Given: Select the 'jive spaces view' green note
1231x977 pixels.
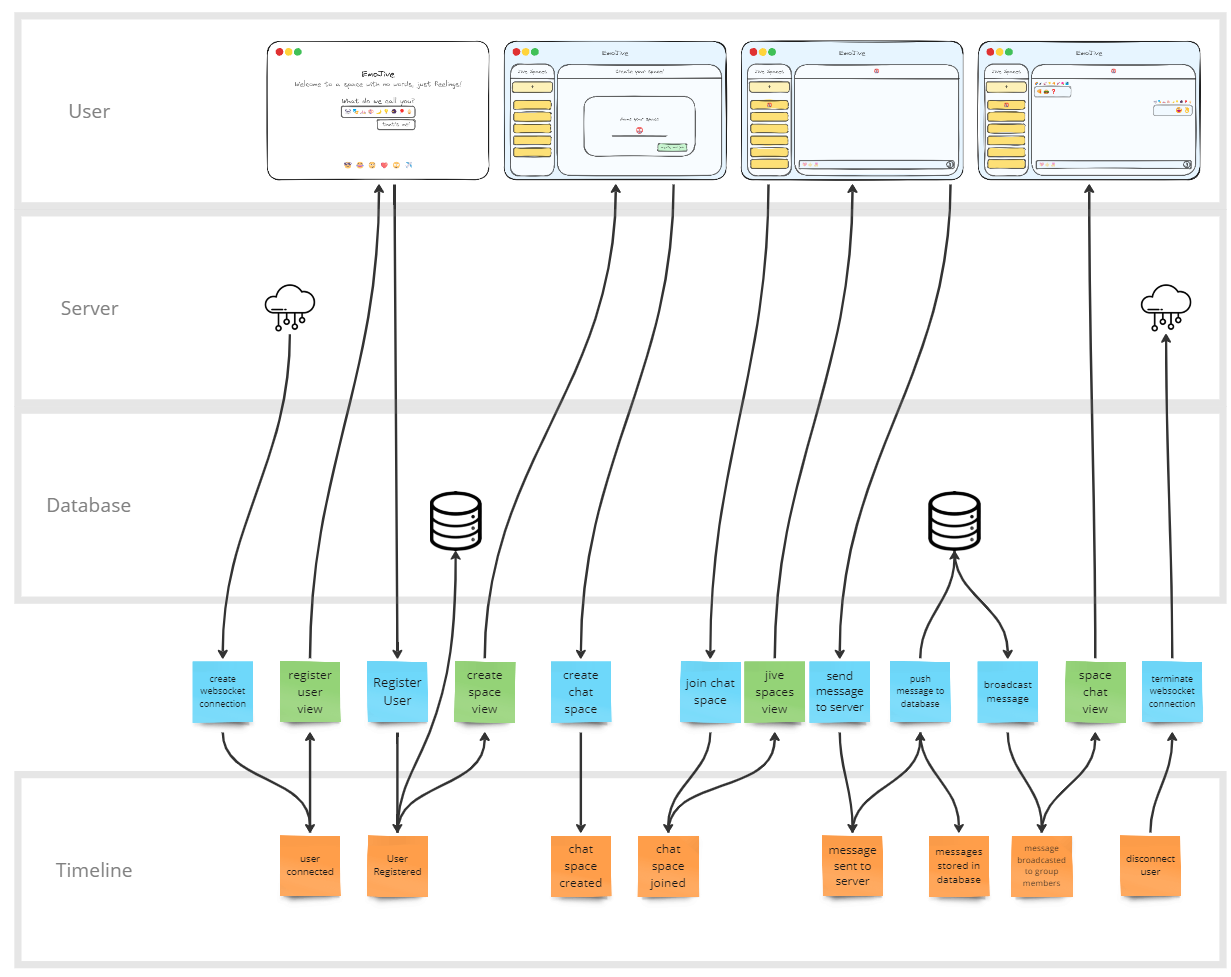Looking at the screenshot, I should coord(774,691).
